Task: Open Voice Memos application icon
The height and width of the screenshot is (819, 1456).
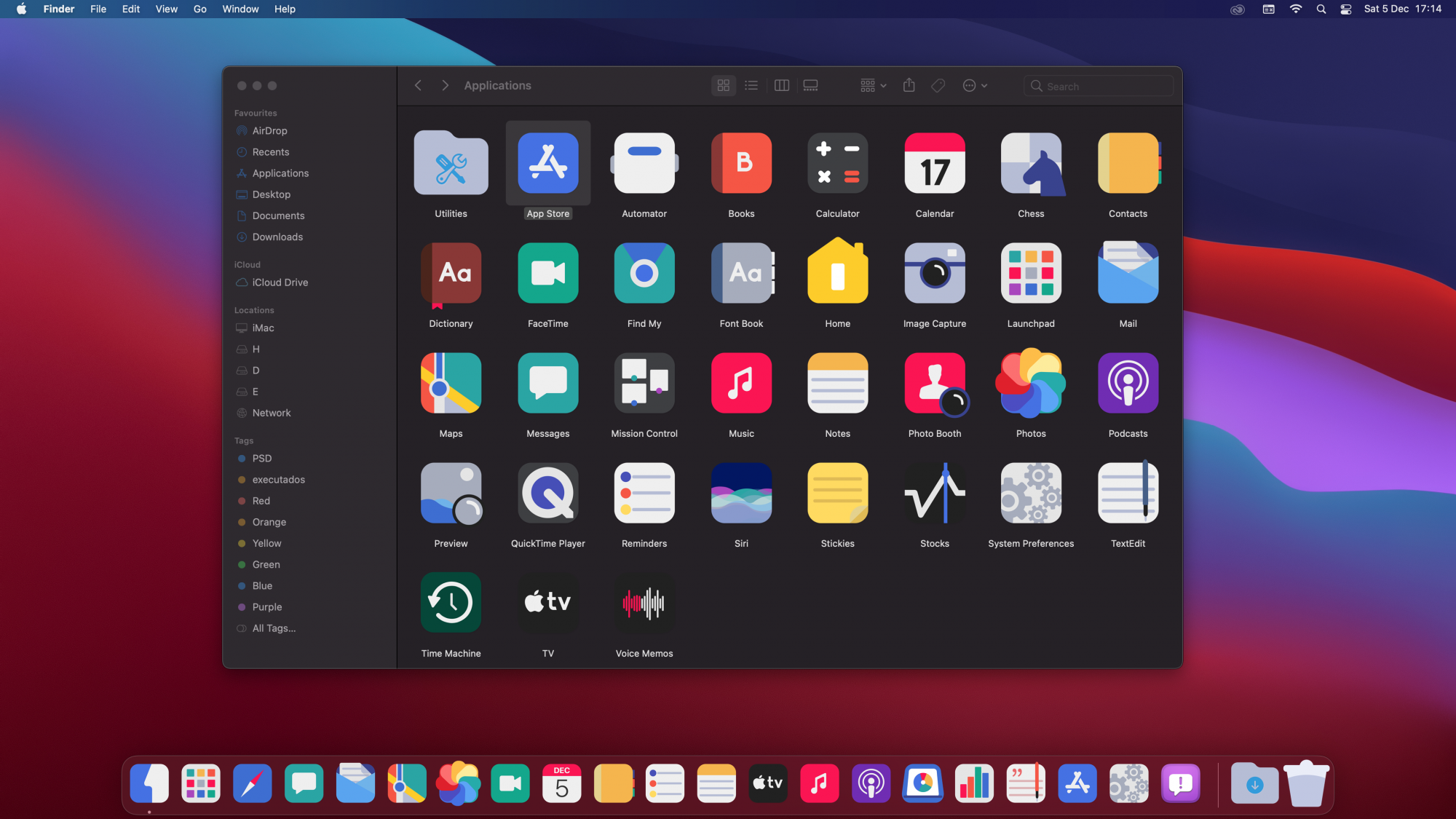Action: click(644, 603)
